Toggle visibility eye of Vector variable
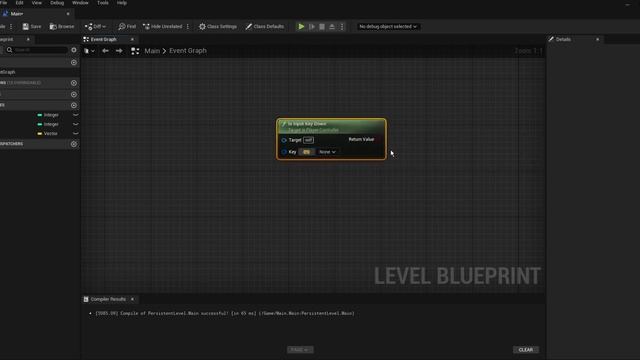 point(76,133)
